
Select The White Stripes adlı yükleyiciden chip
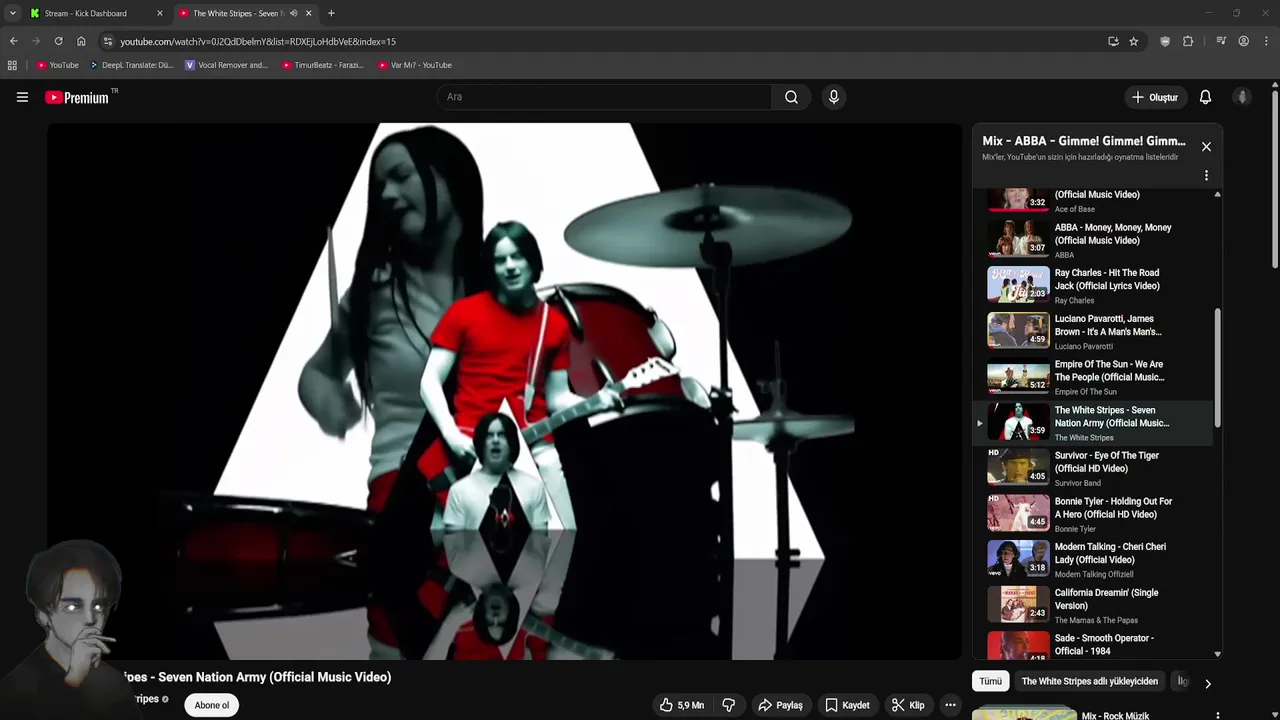[1089, 681]
